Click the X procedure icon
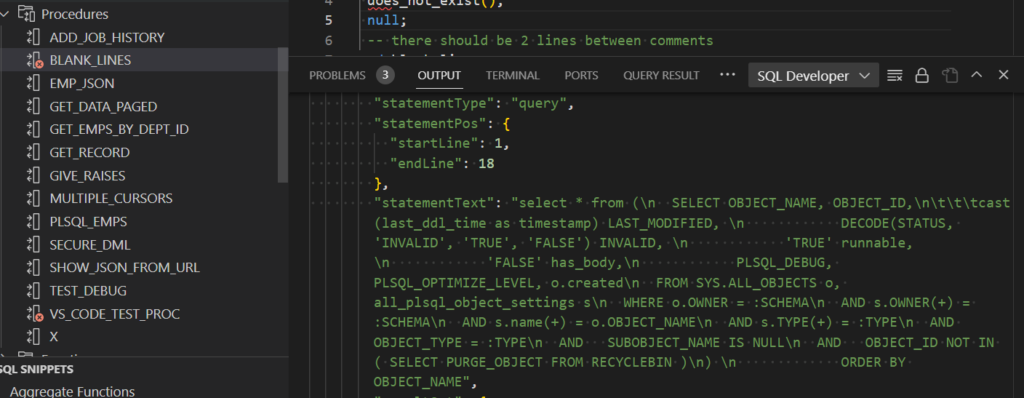This screenshot has height=398, width=1024. click(x=33, y=337)
